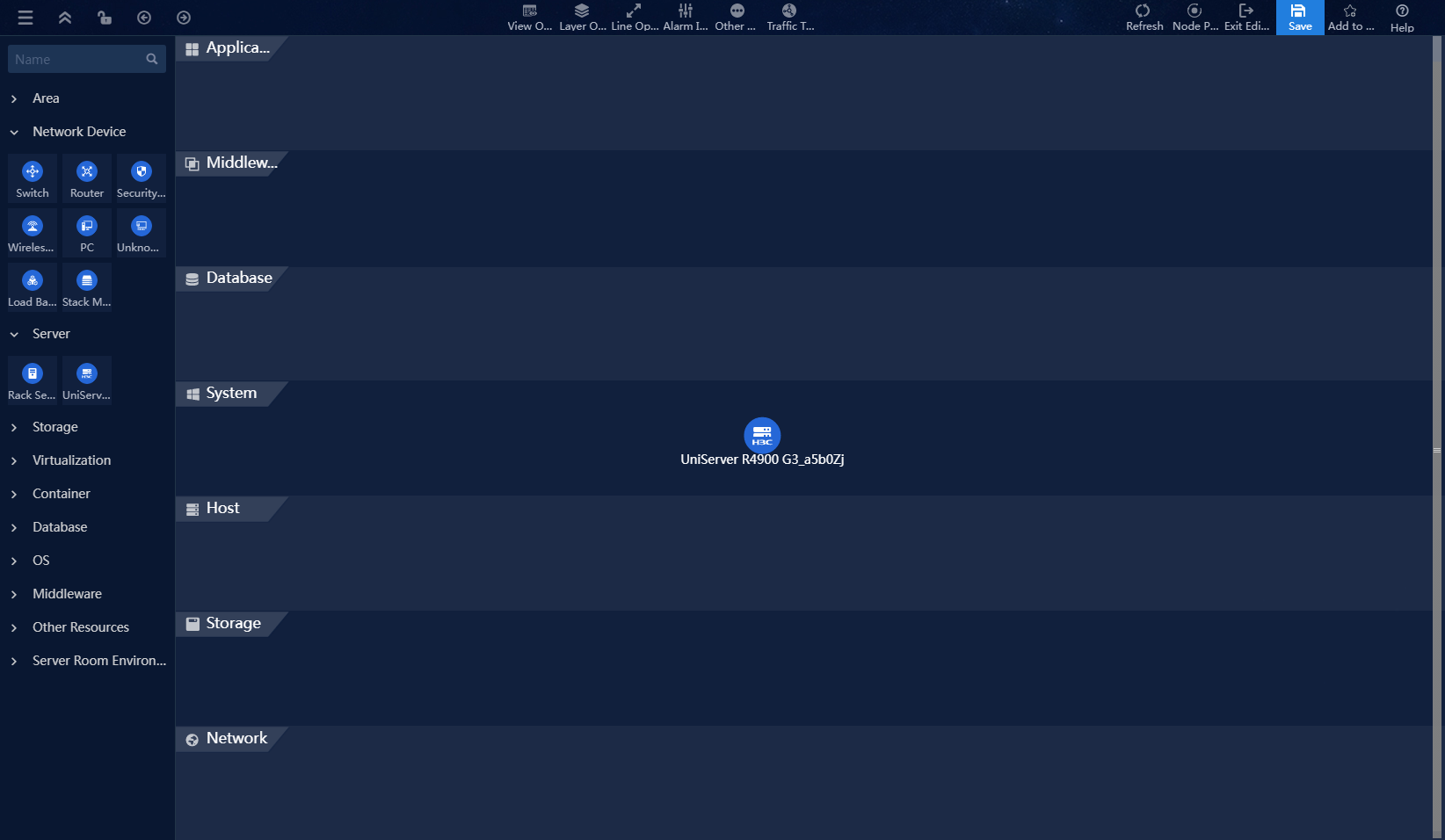
Task: Click the Add to favorites star
Action: pos(1351,18)
